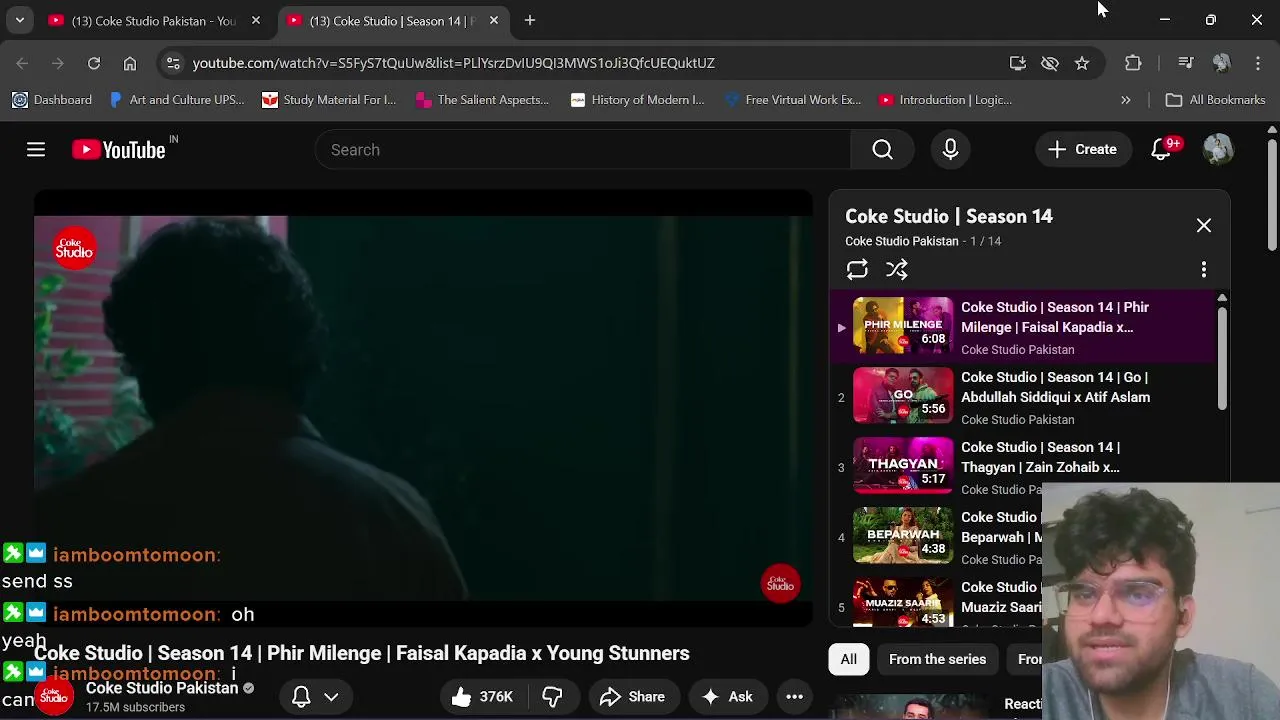Switch to Coke Studio Pakistan tab
This screenshot has height=720, width=1280.
[x=153, y=21]
